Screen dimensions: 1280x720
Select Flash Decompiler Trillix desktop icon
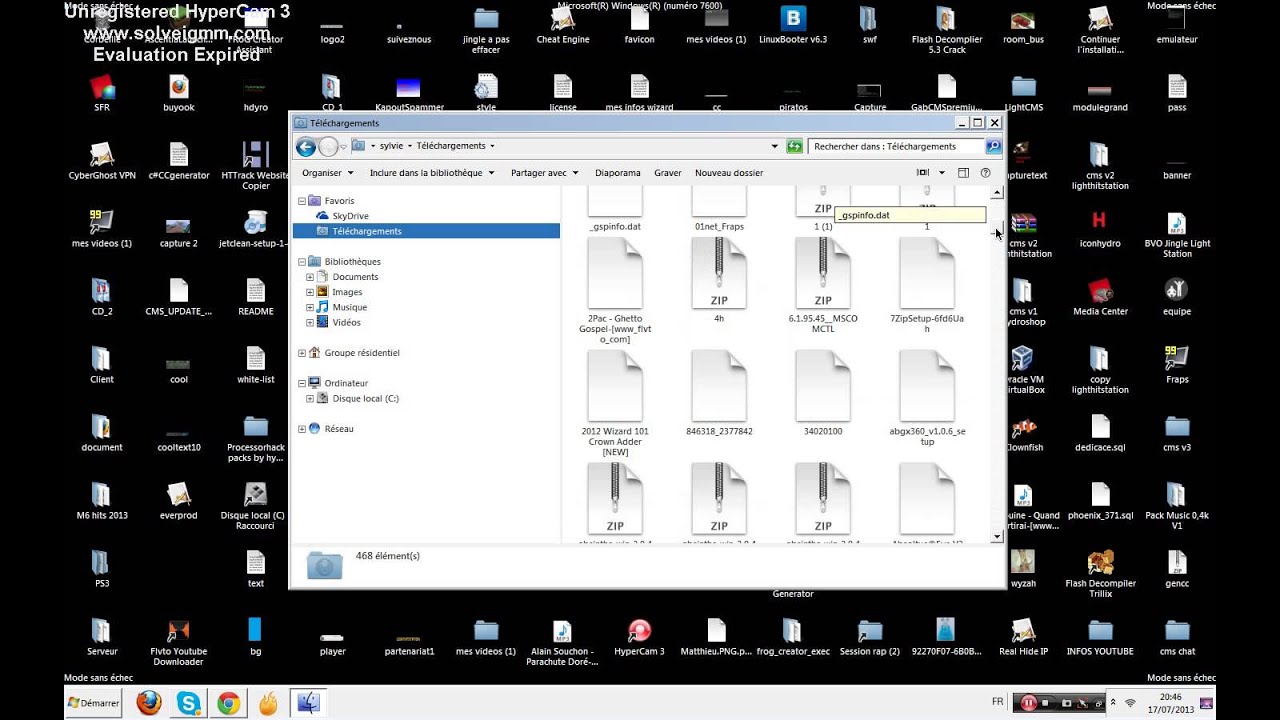(1100, 563)
